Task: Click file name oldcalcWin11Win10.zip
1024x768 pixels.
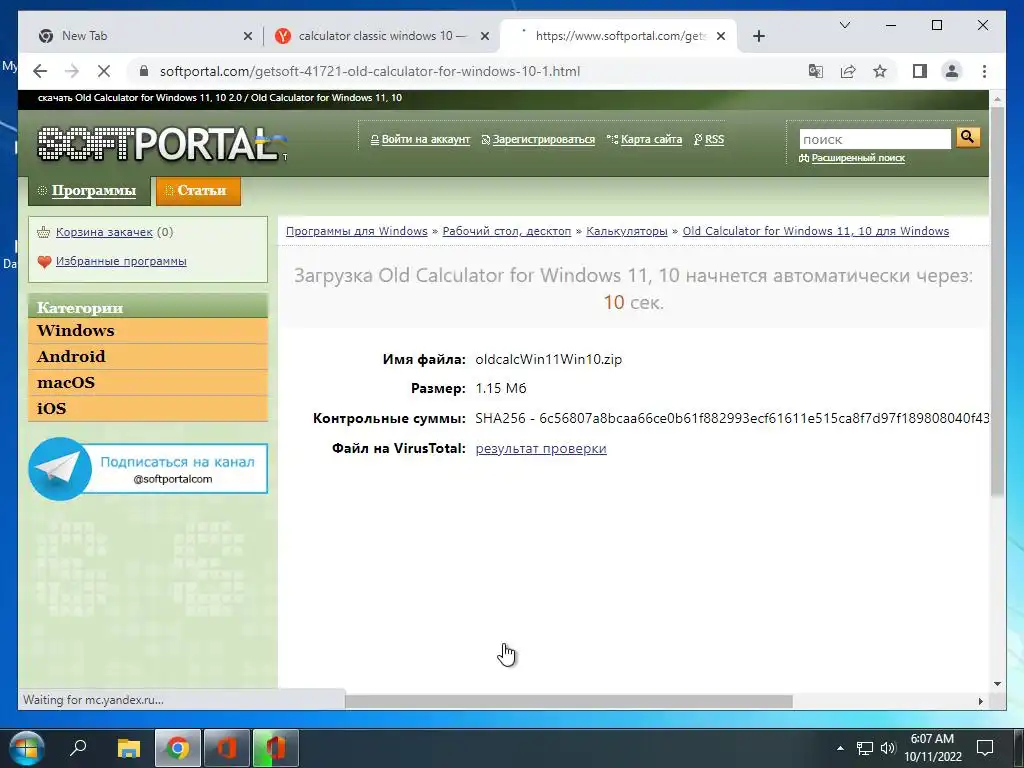Action: point(549,359)
